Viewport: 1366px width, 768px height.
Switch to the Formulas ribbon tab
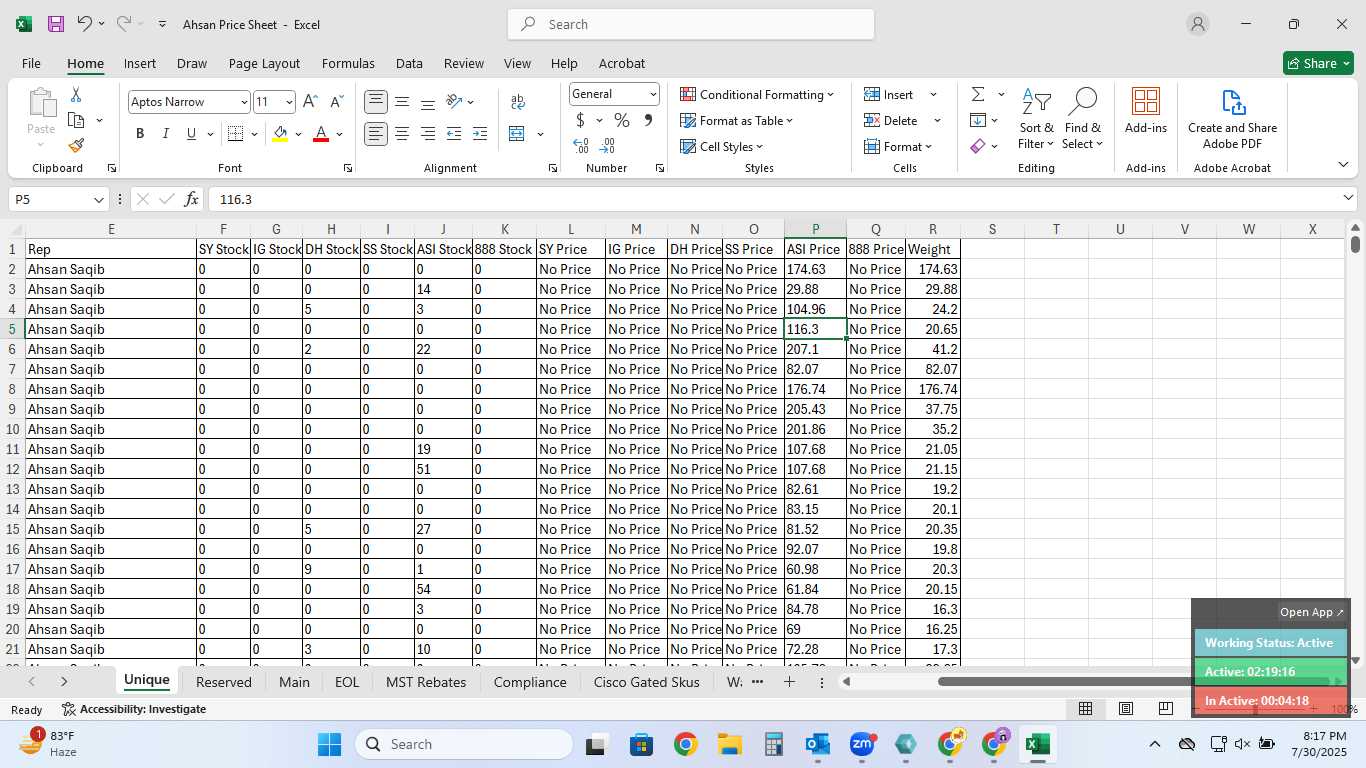[x=348, y=63]
